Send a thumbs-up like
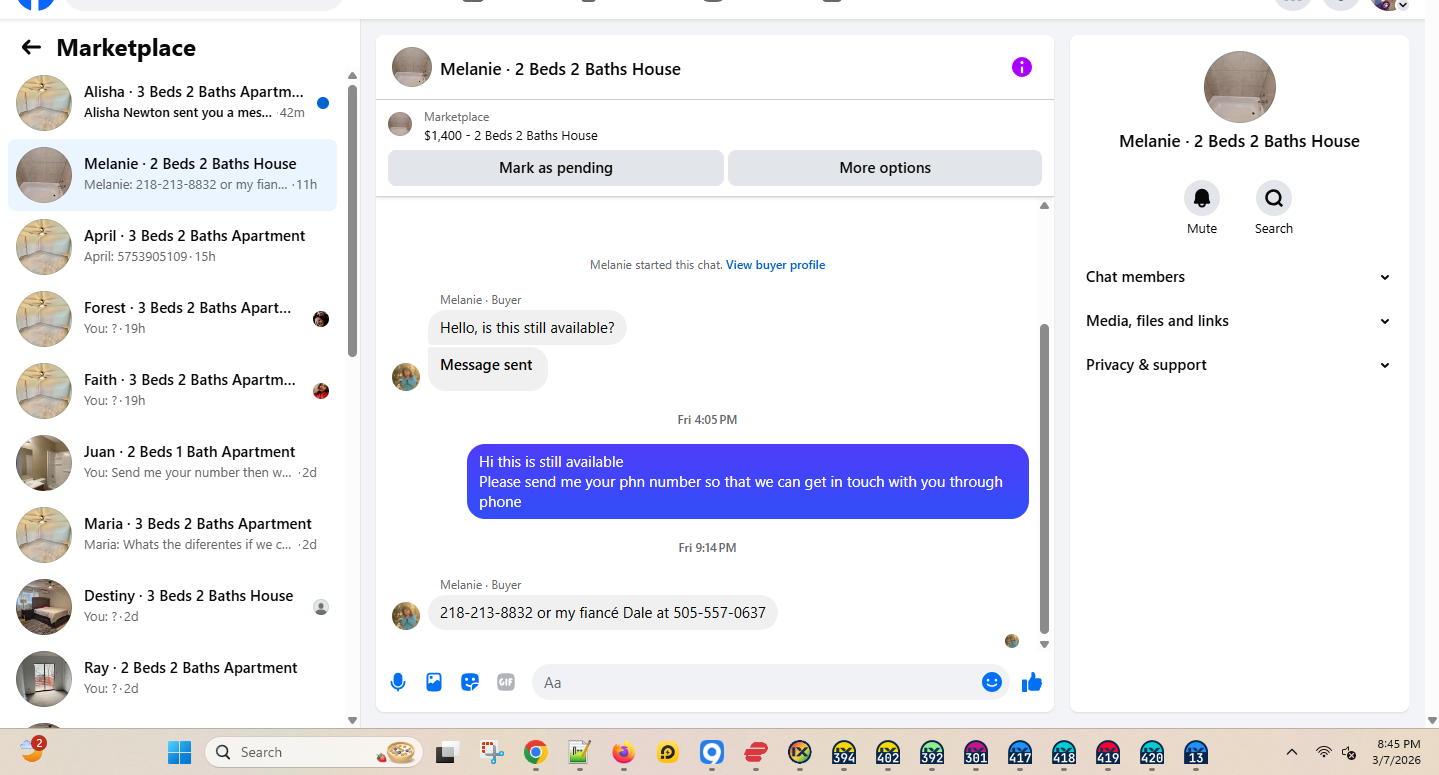The height and width of the screenshot is (775, 1439). pyautogui.click(x=1032, y=682)
